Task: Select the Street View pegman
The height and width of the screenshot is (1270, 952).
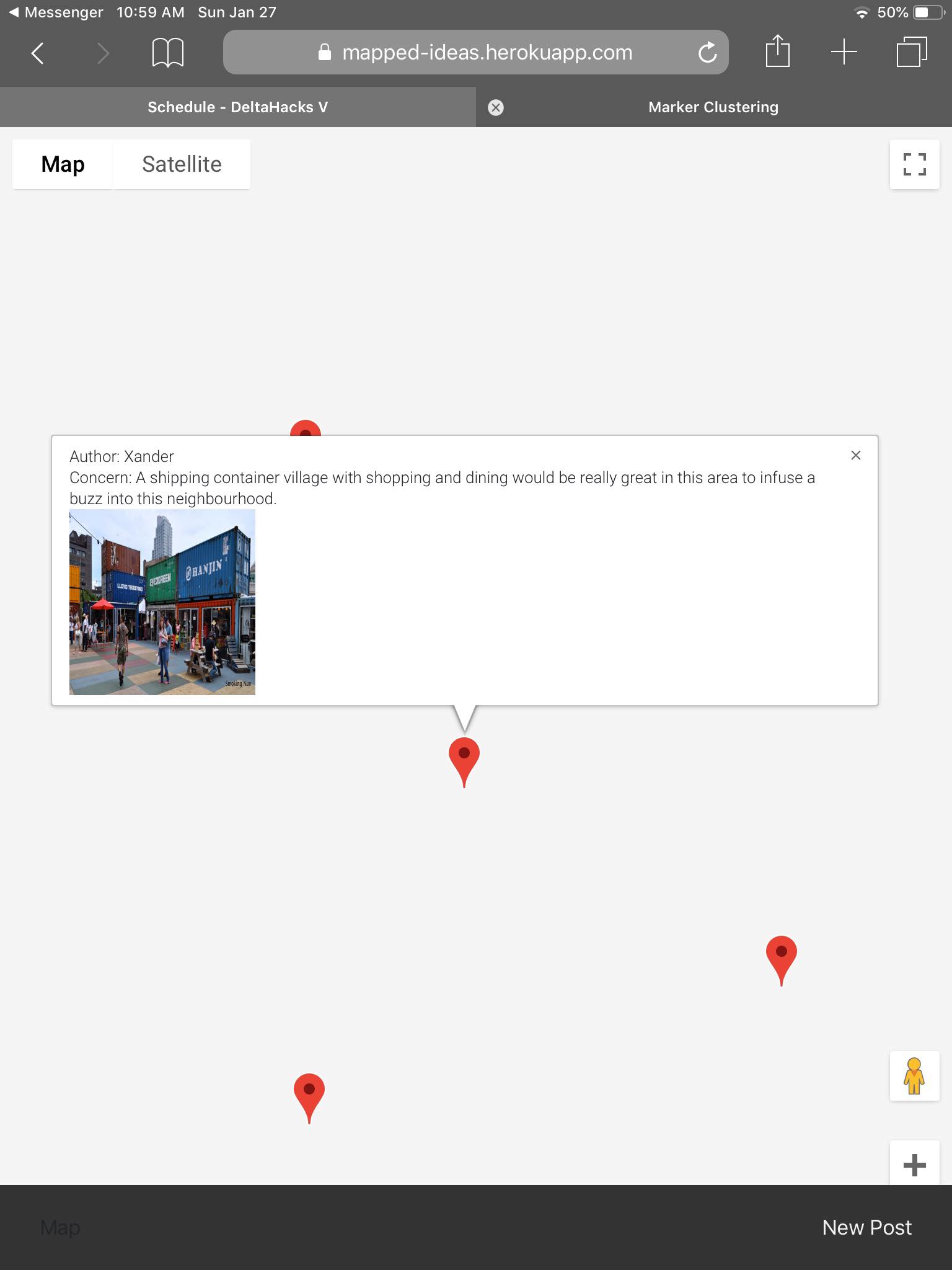Action: click(x=915, y=1076)
